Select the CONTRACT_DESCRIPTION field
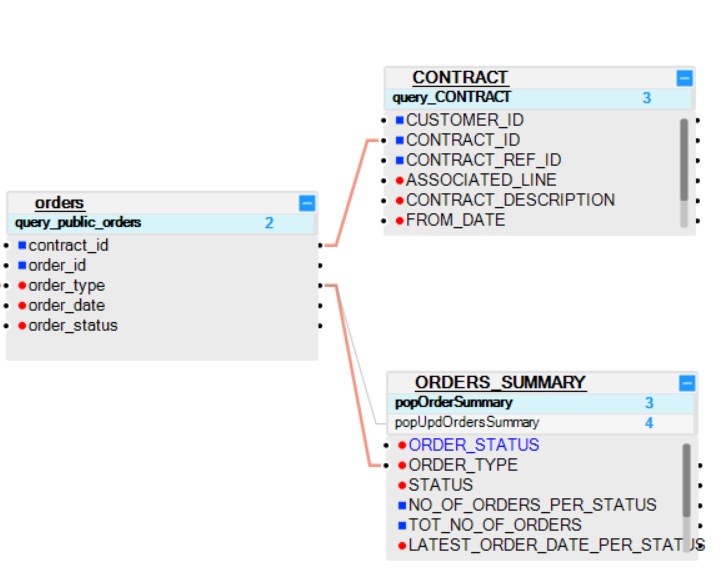This screenshot has width=728, height=572. click(510, 200)
